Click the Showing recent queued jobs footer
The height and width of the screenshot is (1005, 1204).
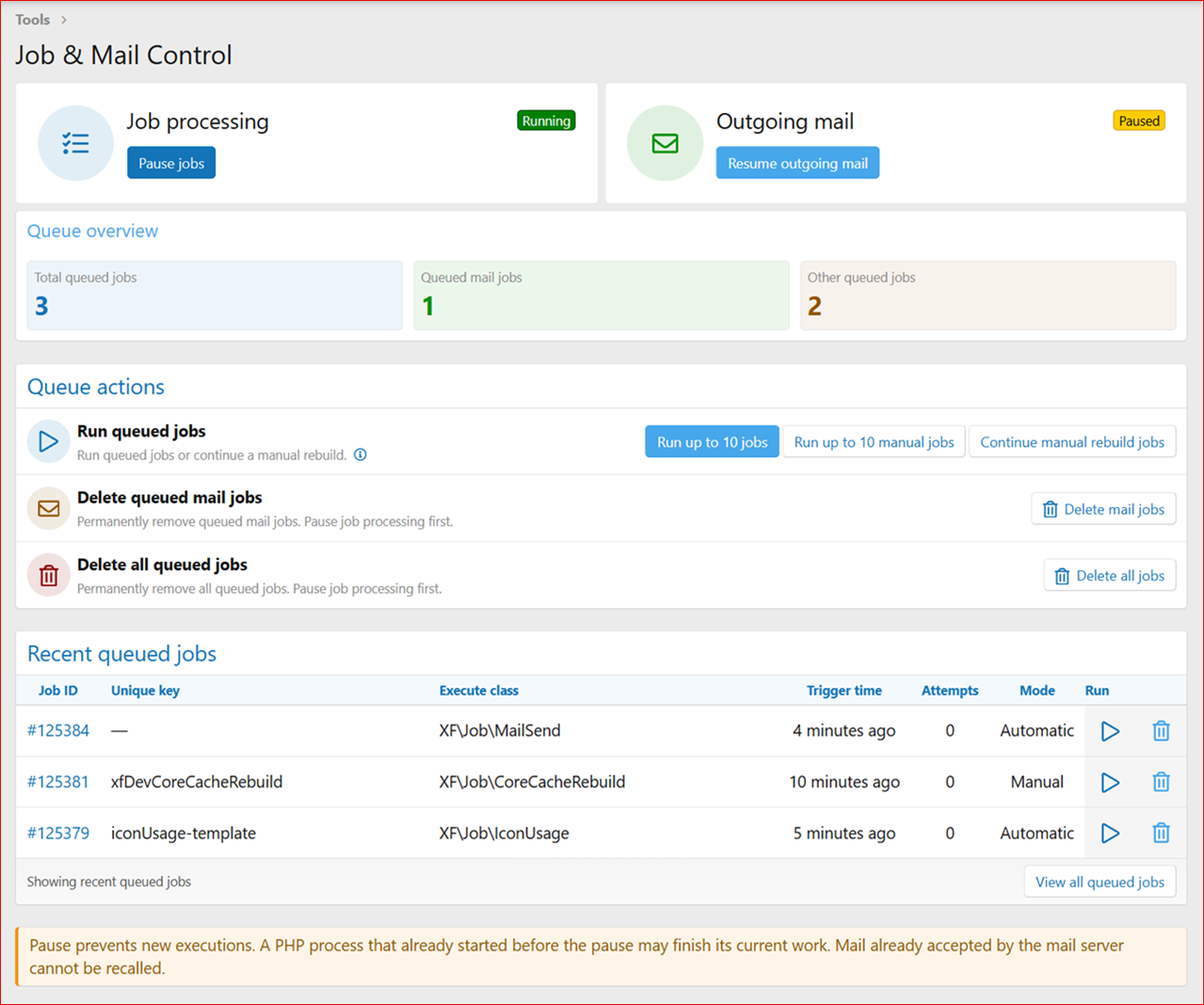109,882
